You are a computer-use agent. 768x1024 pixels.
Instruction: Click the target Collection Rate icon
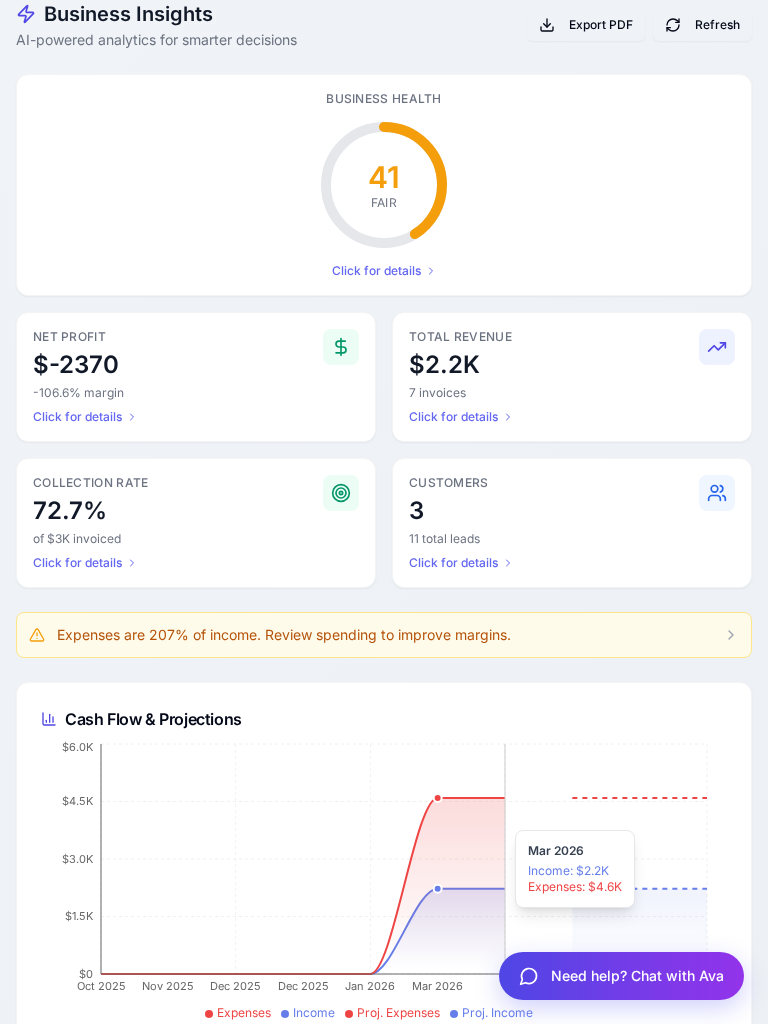pos(341,493)
